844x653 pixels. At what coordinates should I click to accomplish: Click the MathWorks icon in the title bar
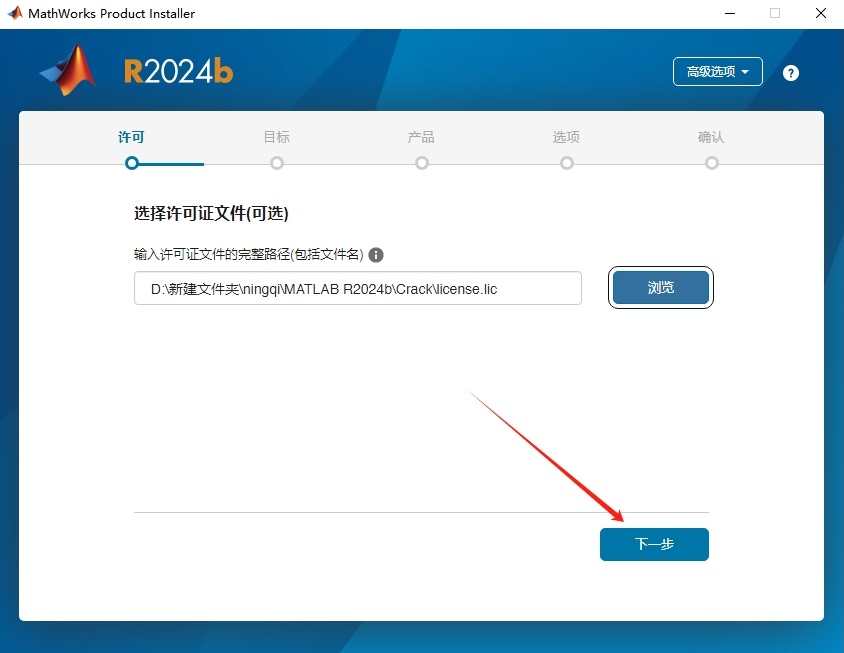[x=15, y=13]
